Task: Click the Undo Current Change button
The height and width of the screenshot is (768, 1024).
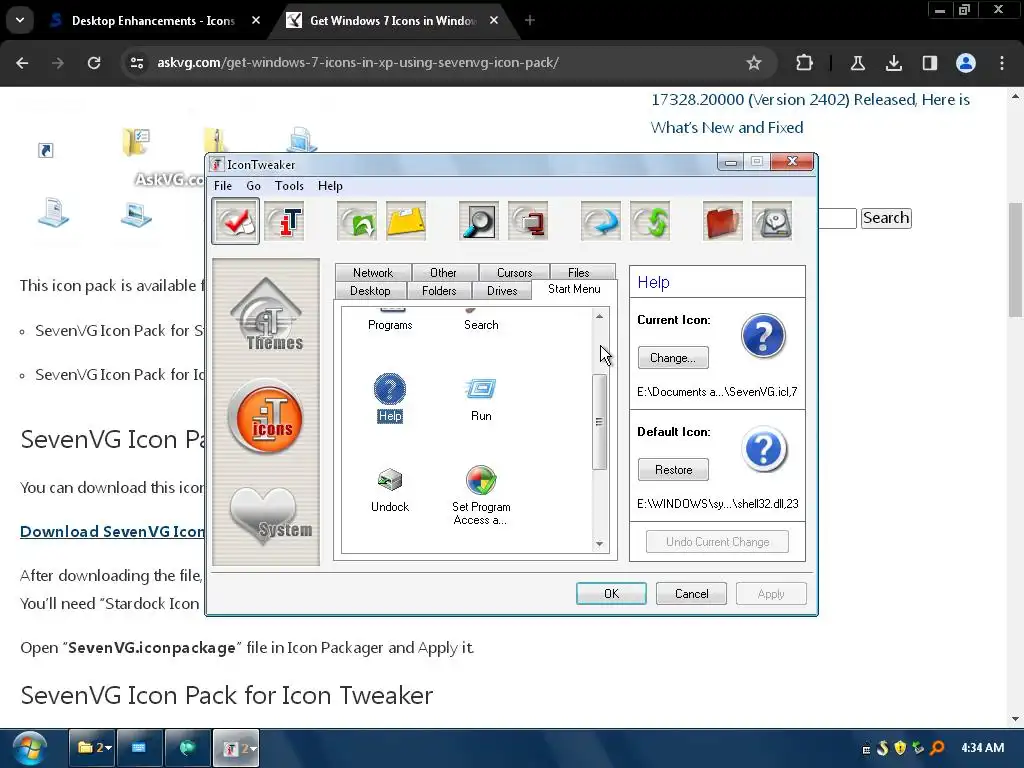Action: click(x=717, y=541)
